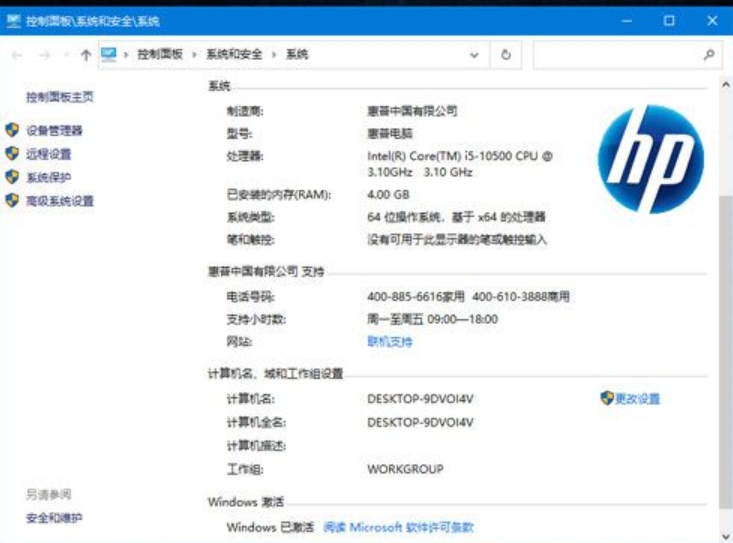Click processor value Intel Core i5-10500
The width and height of the screenshot is (733, 543).
pyautogui.click(x=460, y=164)
